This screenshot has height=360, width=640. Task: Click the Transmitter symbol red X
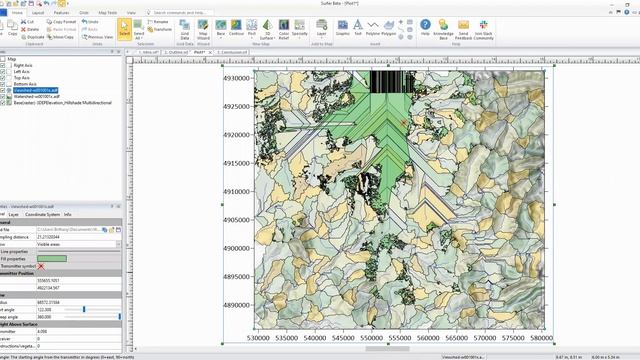(x=41, y=267)
